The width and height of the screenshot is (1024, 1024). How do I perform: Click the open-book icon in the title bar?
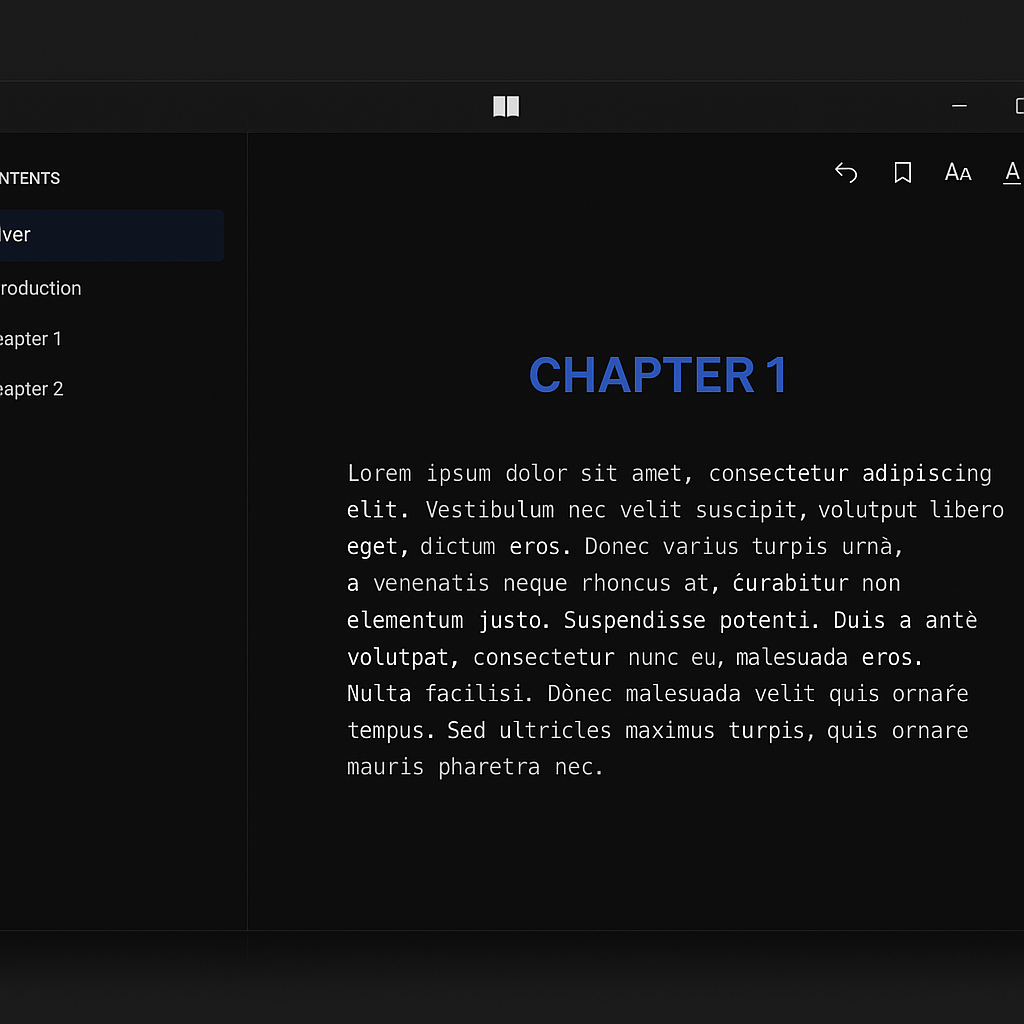coord(506,105)
